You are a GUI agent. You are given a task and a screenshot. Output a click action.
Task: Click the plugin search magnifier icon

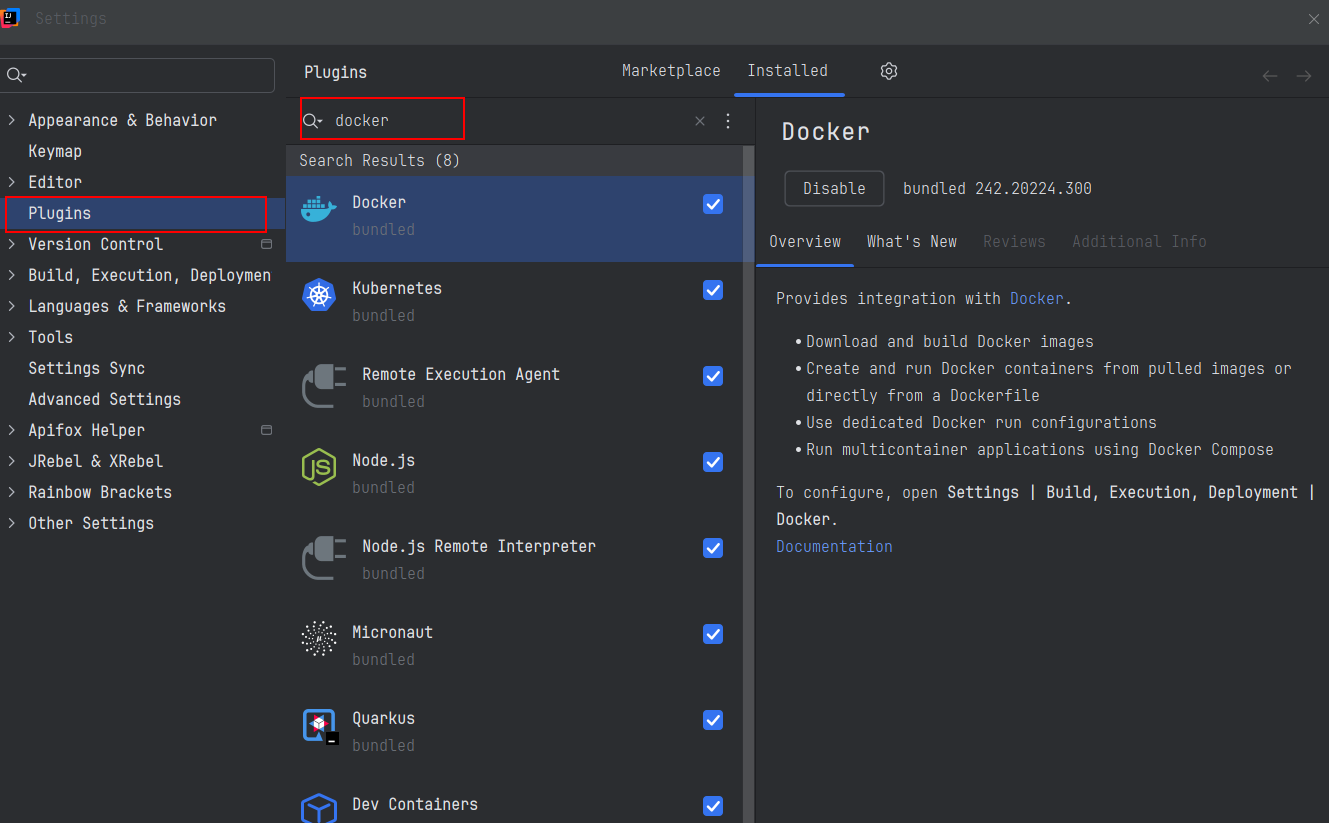(x=312, y=121)
